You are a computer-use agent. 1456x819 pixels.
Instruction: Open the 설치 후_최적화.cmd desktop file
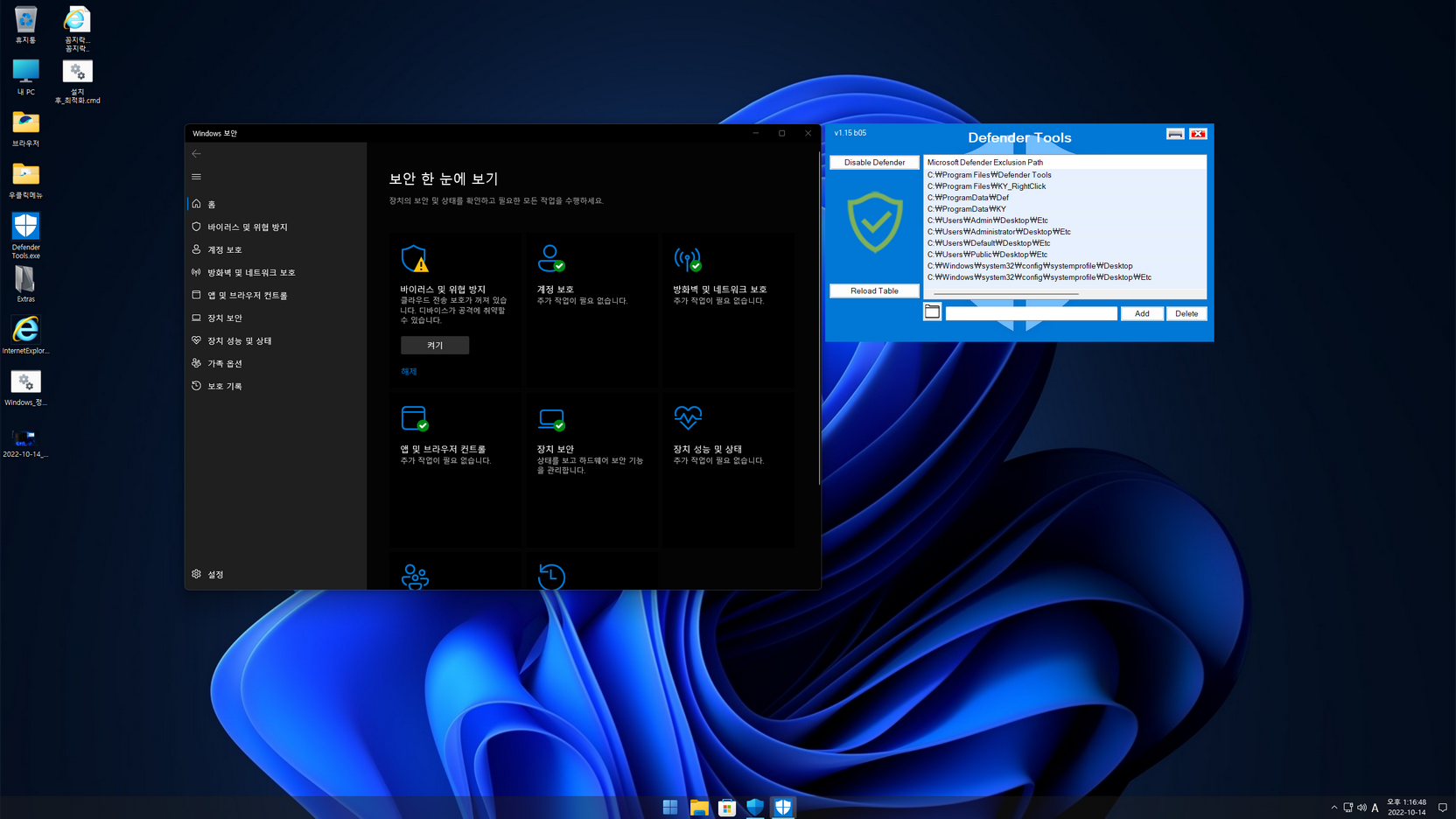coord(77,81)
